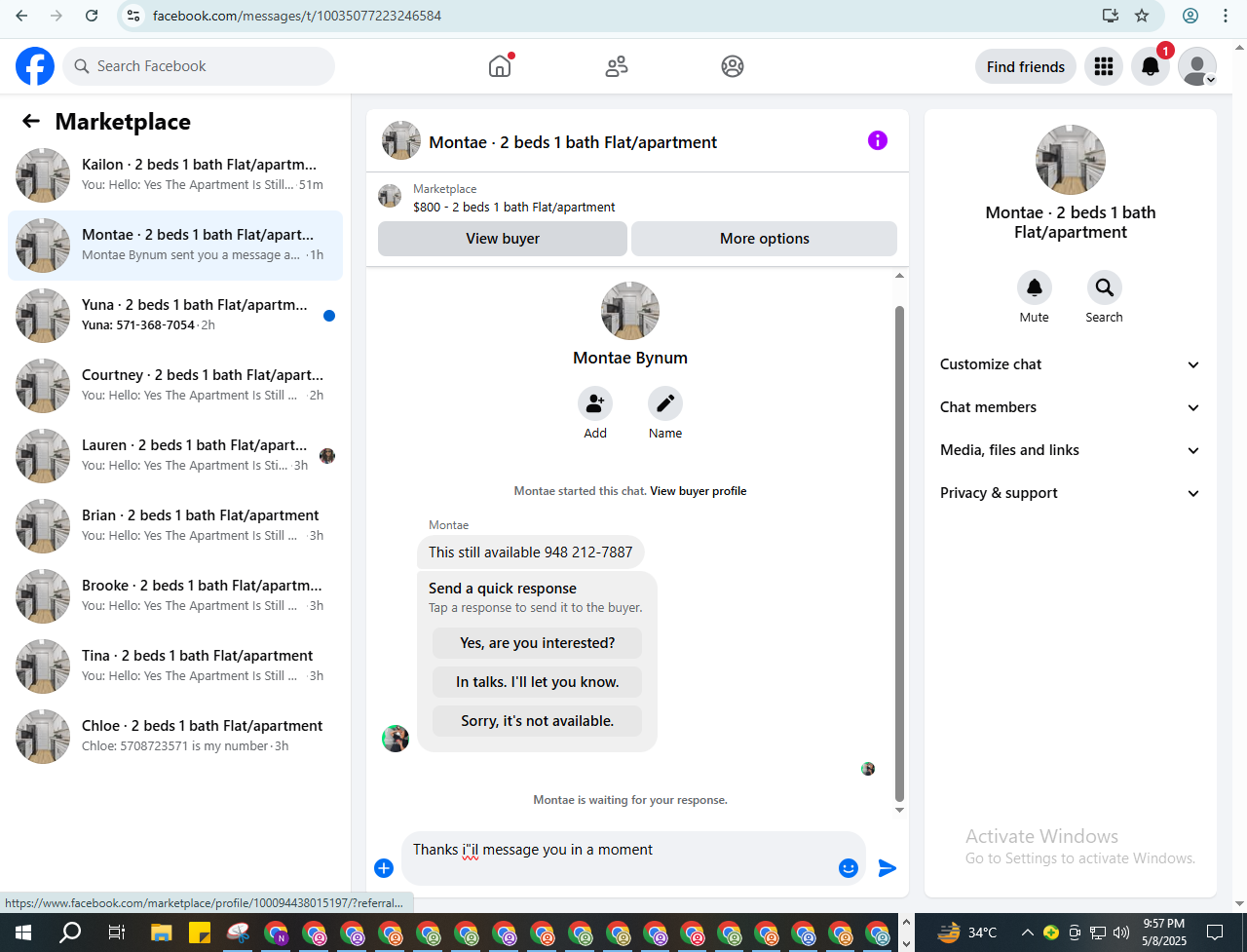1247x952 pixels.
Task: Open the Friends icon in top navigation
Action: pyautogui.click(x=617, y=66)
